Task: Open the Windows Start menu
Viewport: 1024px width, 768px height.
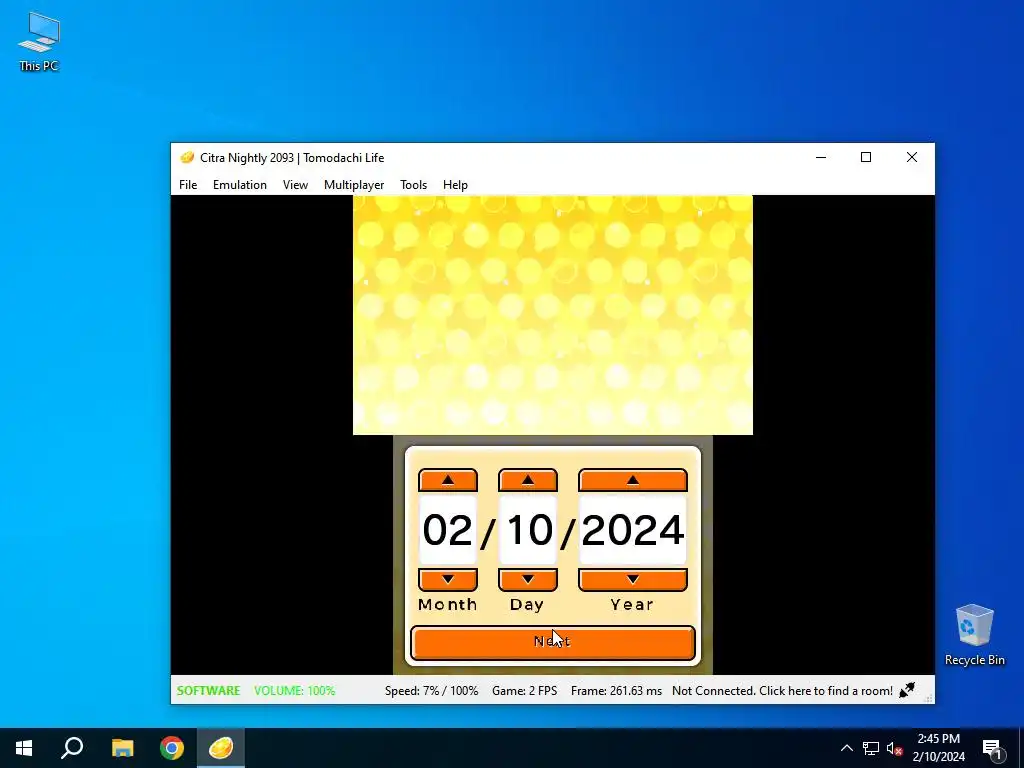Action: (24, 748)
